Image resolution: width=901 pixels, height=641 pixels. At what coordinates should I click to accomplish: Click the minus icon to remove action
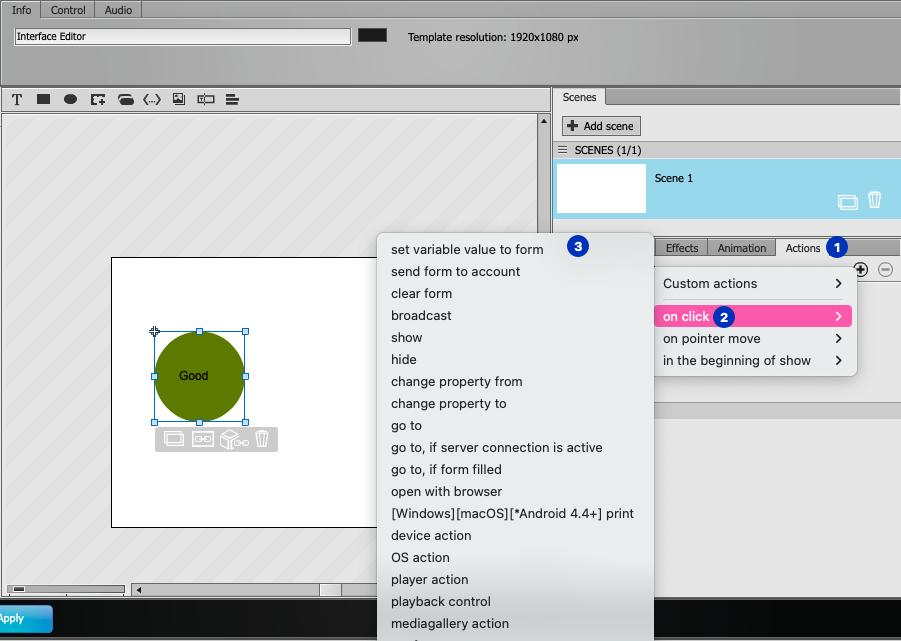[x=885, y=269]
